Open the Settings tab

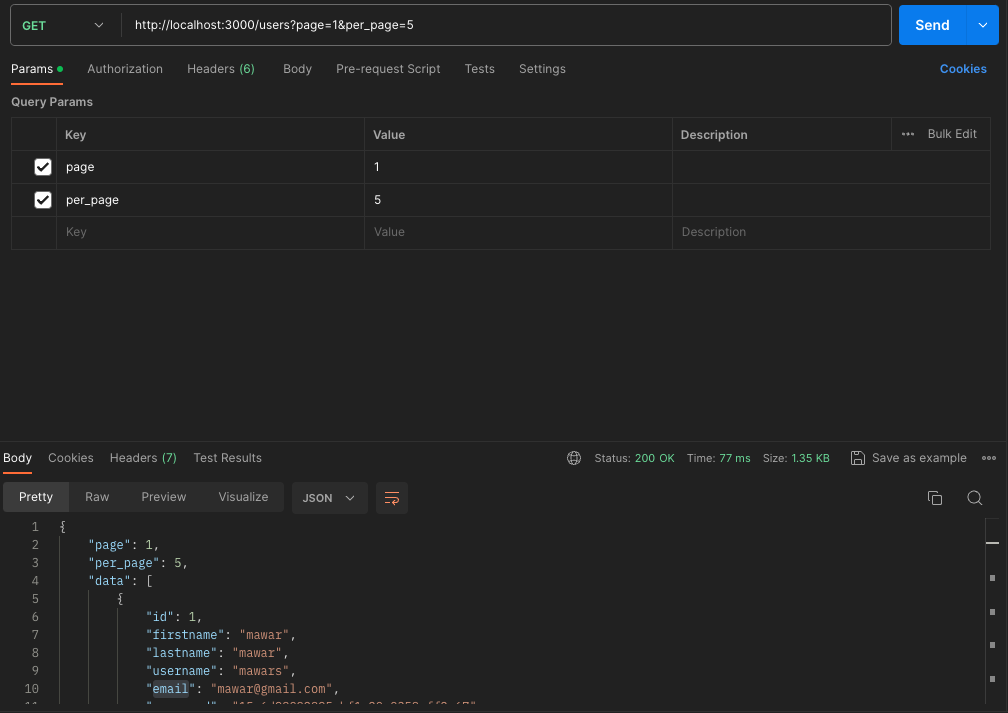coord(542,69)
